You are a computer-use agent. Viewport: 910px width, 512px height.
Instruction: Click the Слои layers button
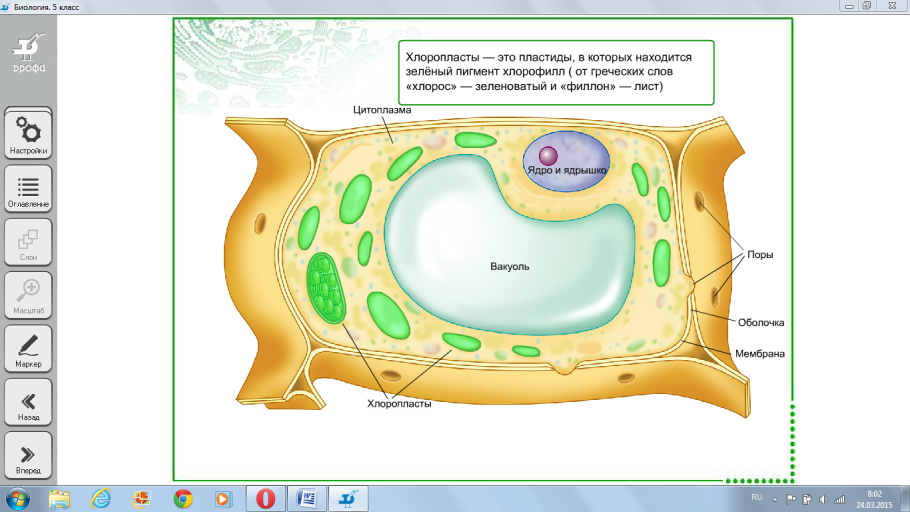coord(29,242)
